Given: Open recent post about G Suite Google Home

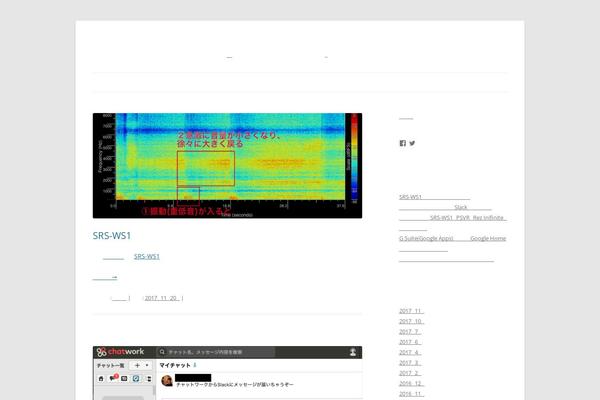Looking at the screenshot, I should point(453,243).
